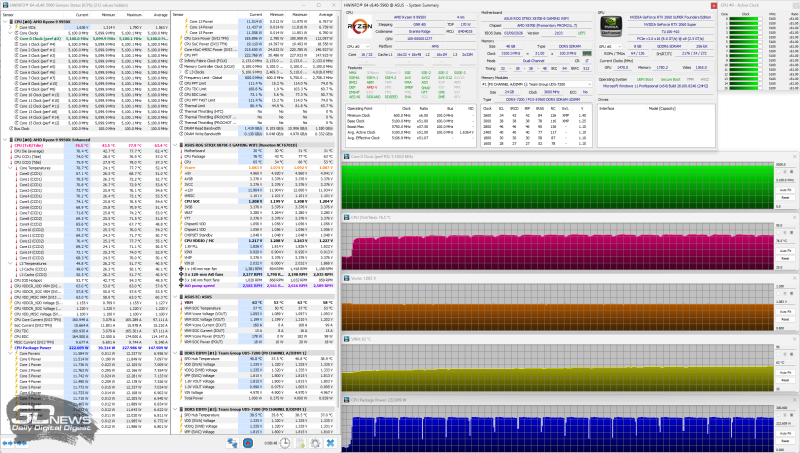Click the green Core 0 Clock graph area
The image size is (800, 453).
click(558, 186)
